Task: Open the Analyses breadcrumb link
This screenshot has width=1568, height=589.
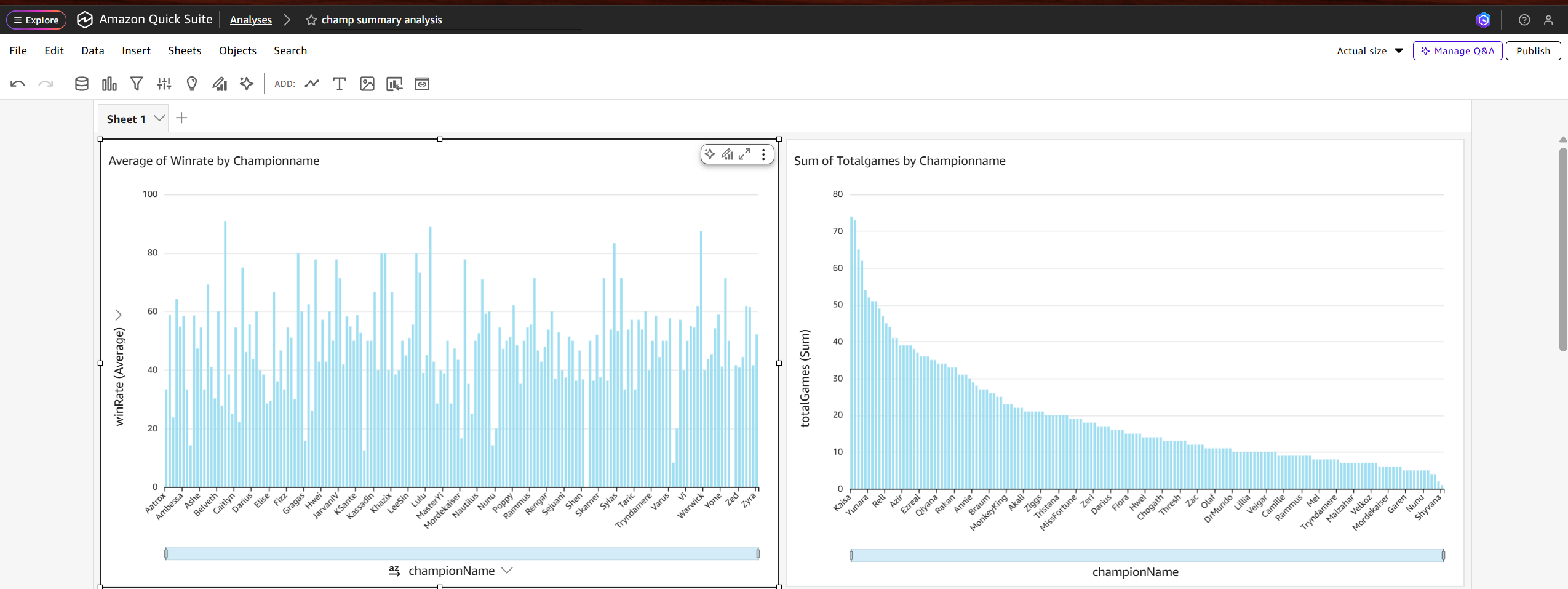Action: click(x=251, y=20)
